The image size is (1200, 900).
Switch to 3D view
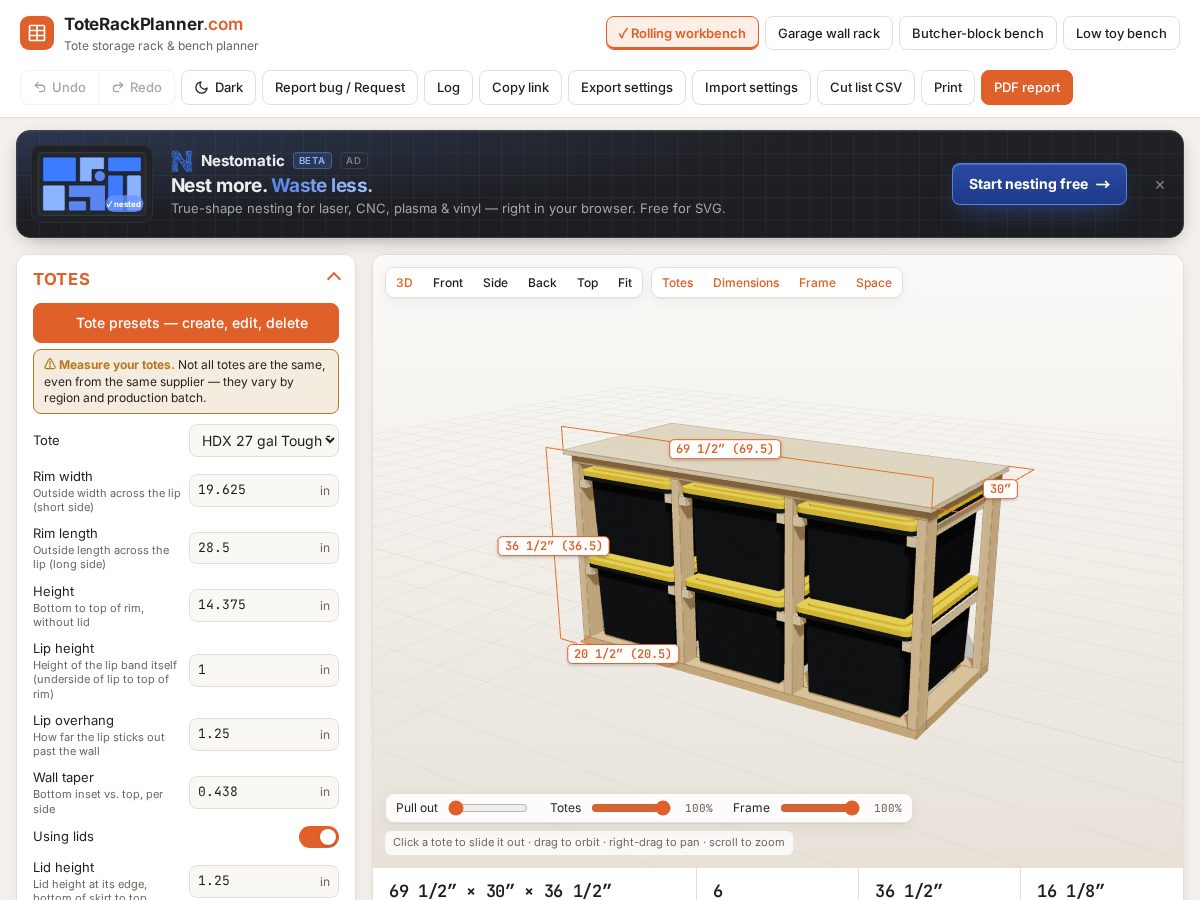404,283
